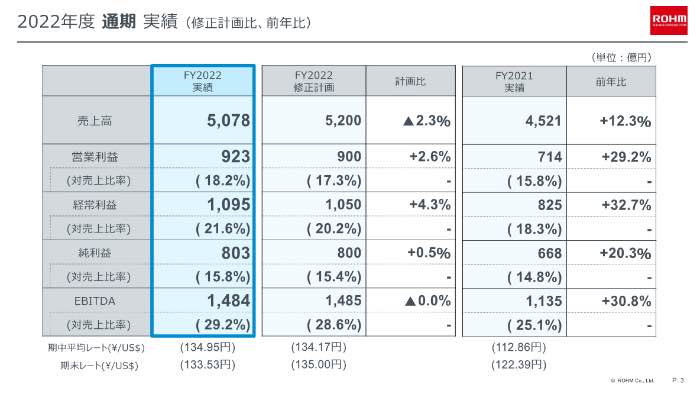Image resolution: width=700 pixels, height=394 pixels.
Task: Click the FY2021 実績 header
Action: click(514, 82)
